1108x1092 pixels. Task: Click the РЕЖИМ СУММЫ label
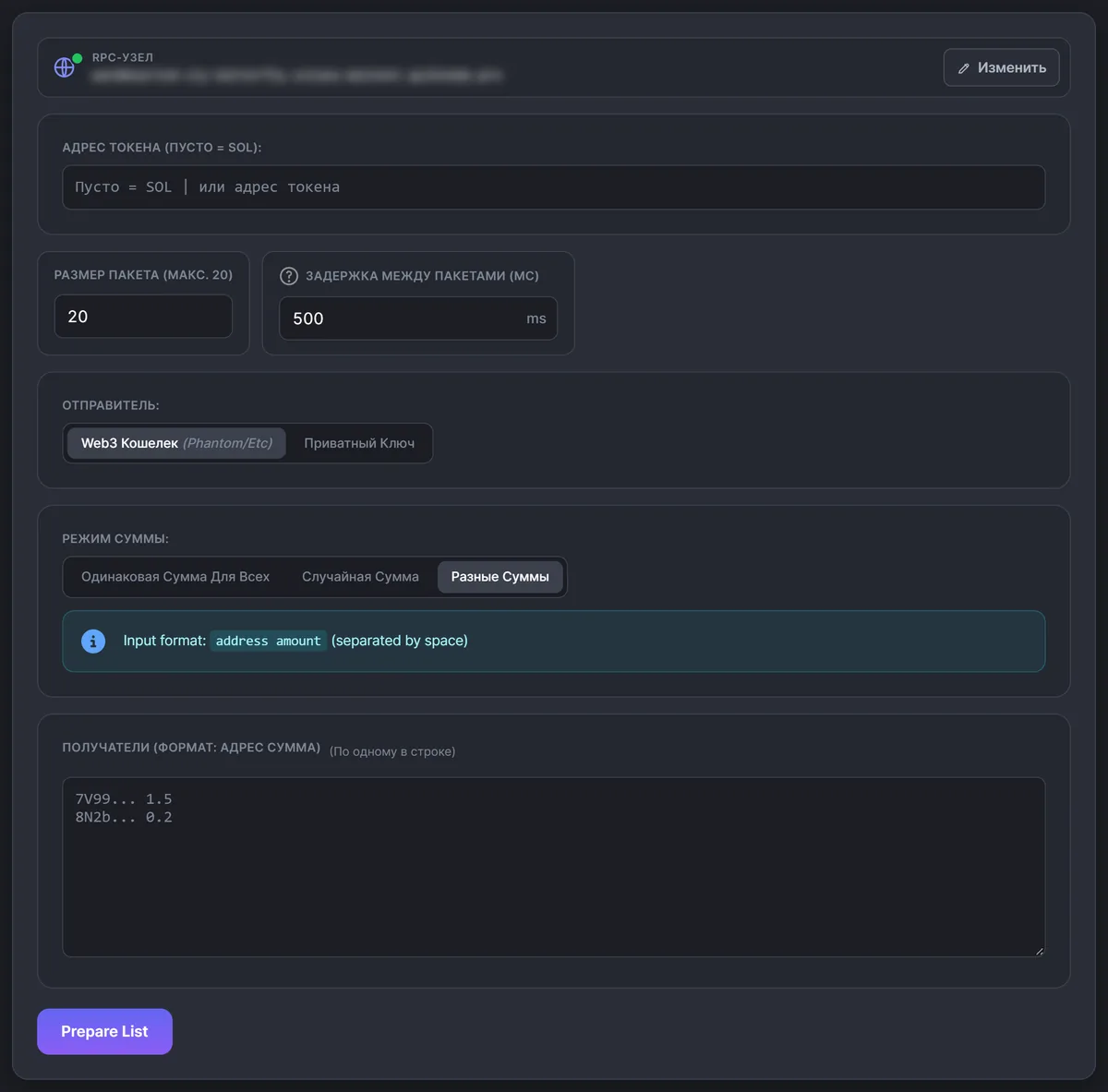click(115, 539)
